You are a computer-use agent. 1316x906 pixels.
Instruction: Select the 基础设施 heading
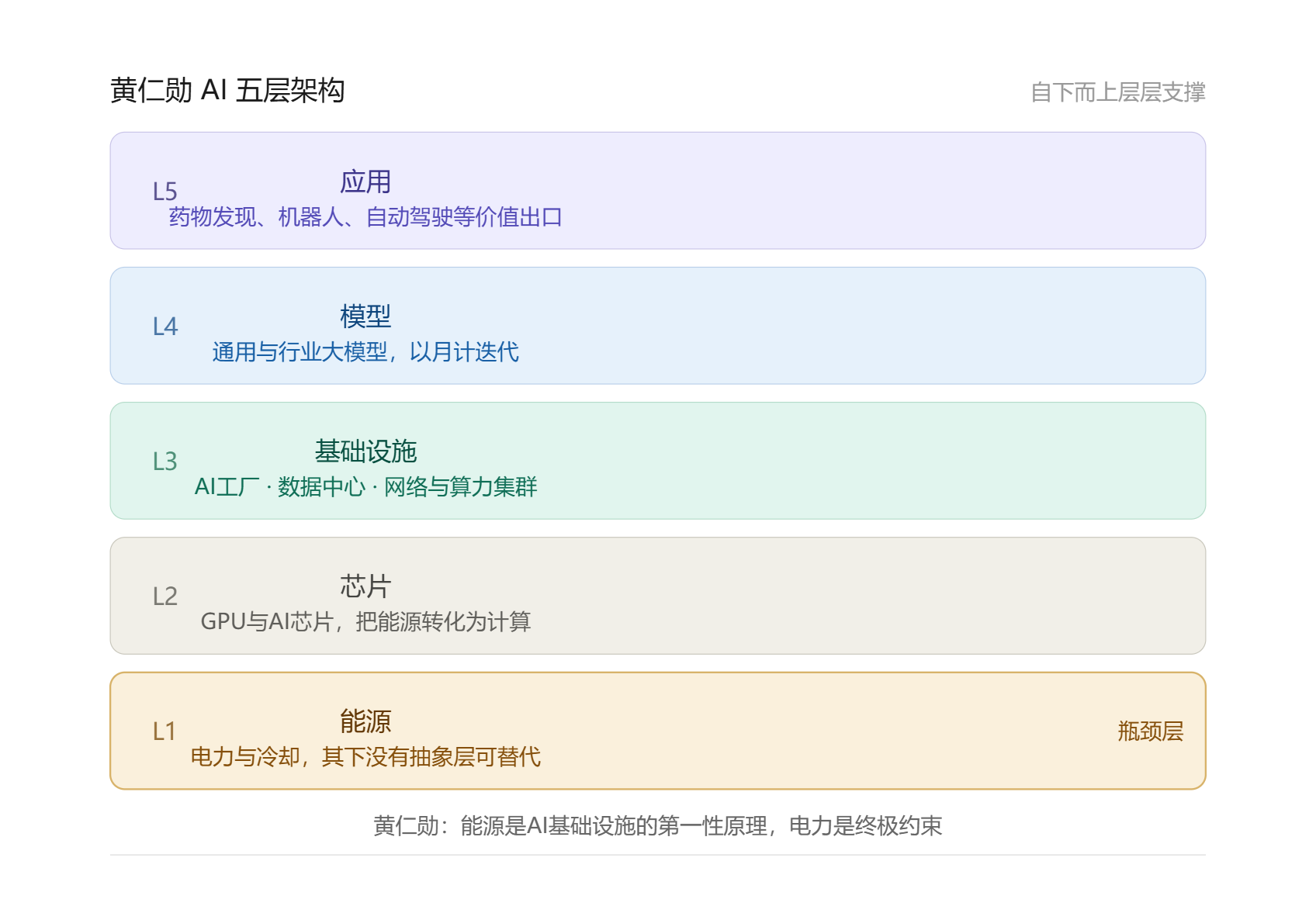click(365, 451)
